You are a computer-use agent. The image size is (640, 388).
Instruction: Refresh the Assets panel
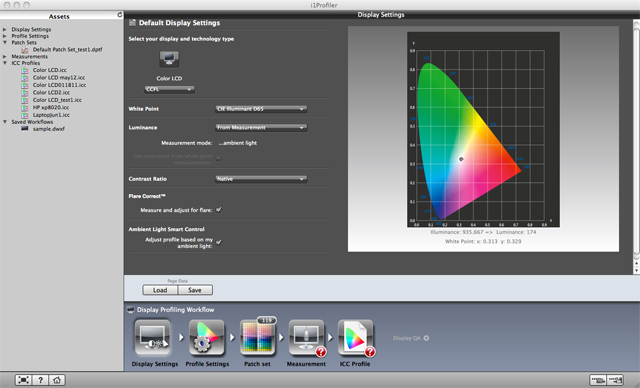tap(120, 15)
